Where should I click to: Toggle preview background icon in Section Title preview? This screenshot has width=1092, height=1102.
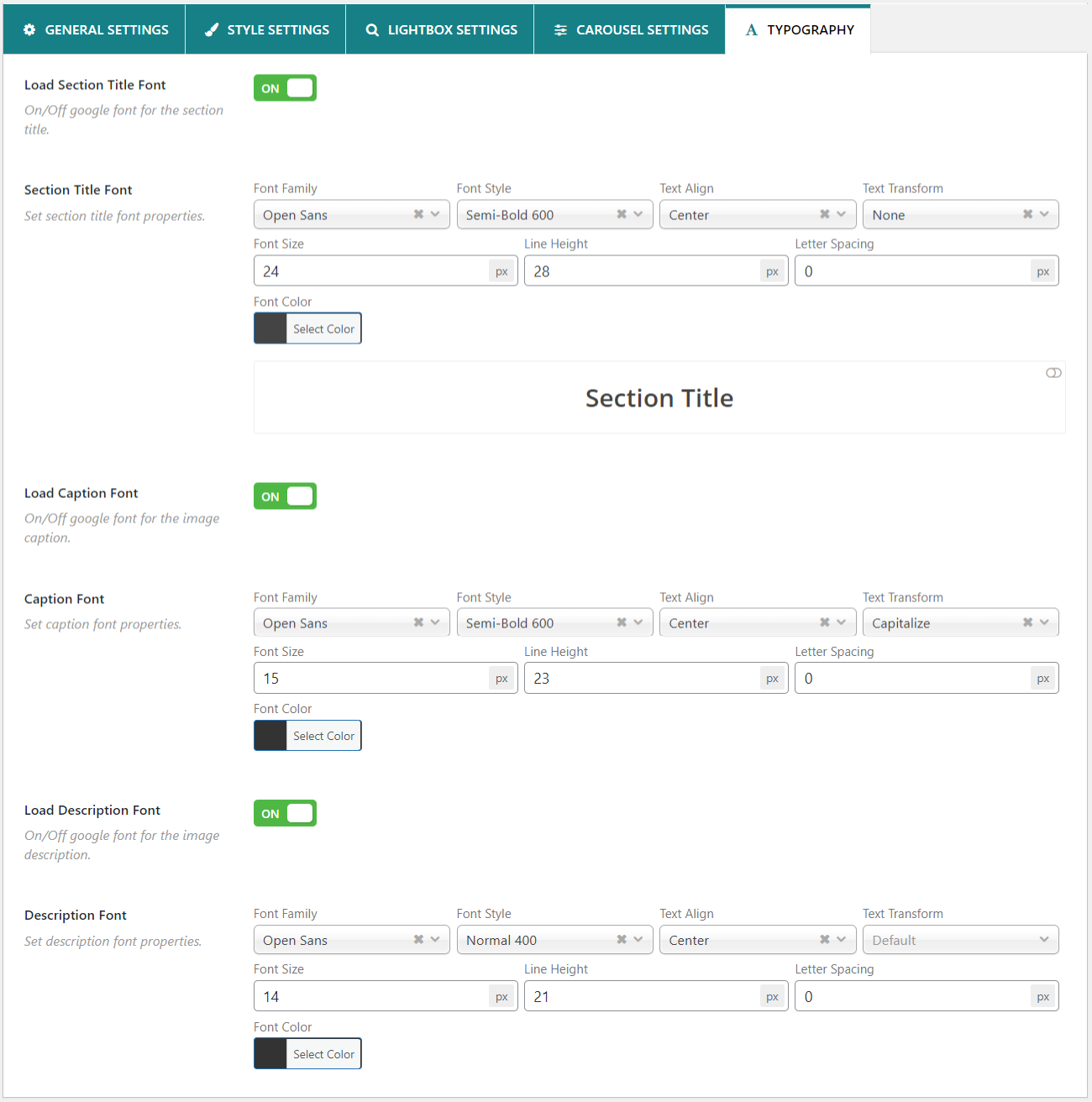pos(1053,373)
